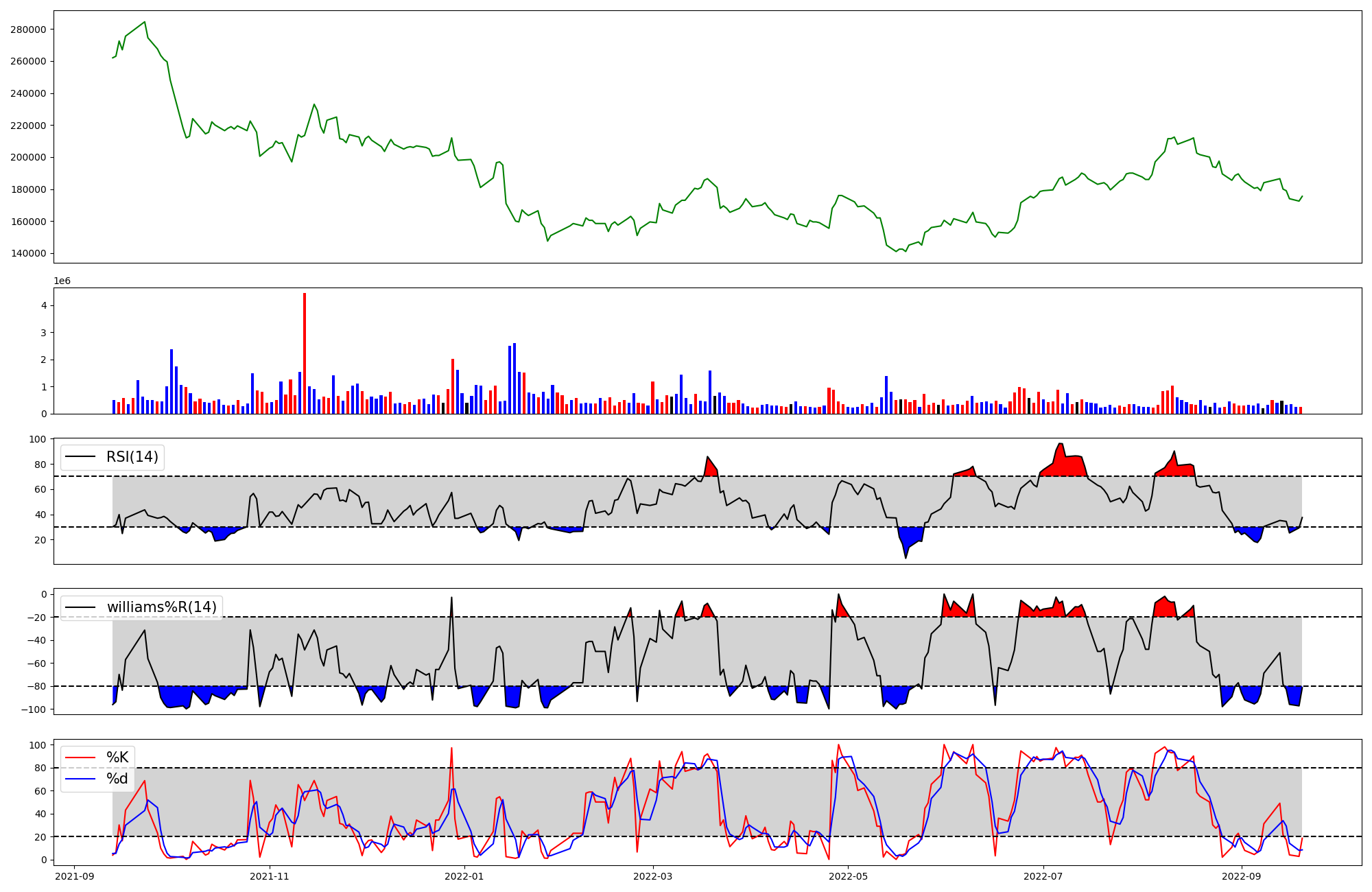Click the black RSI(14) legend line sample
1372x892 pixels.
(80, 457)
